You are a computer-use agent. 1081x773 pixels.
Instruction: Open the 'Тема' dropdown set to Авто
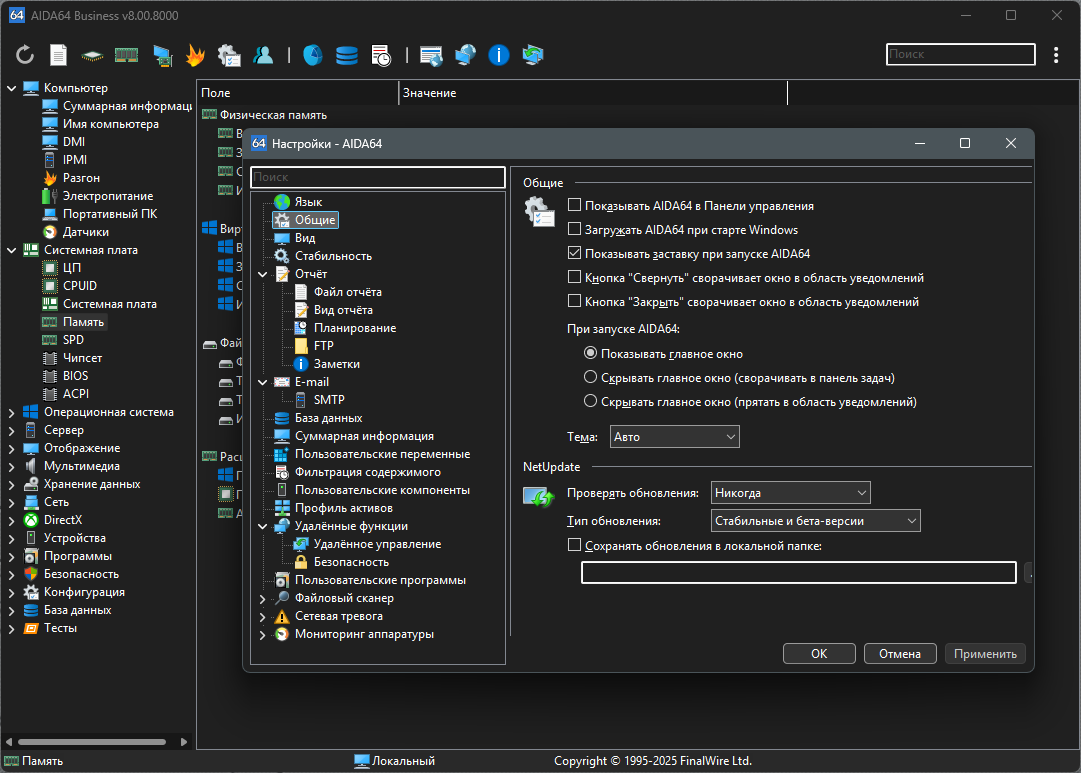point(674,437)
